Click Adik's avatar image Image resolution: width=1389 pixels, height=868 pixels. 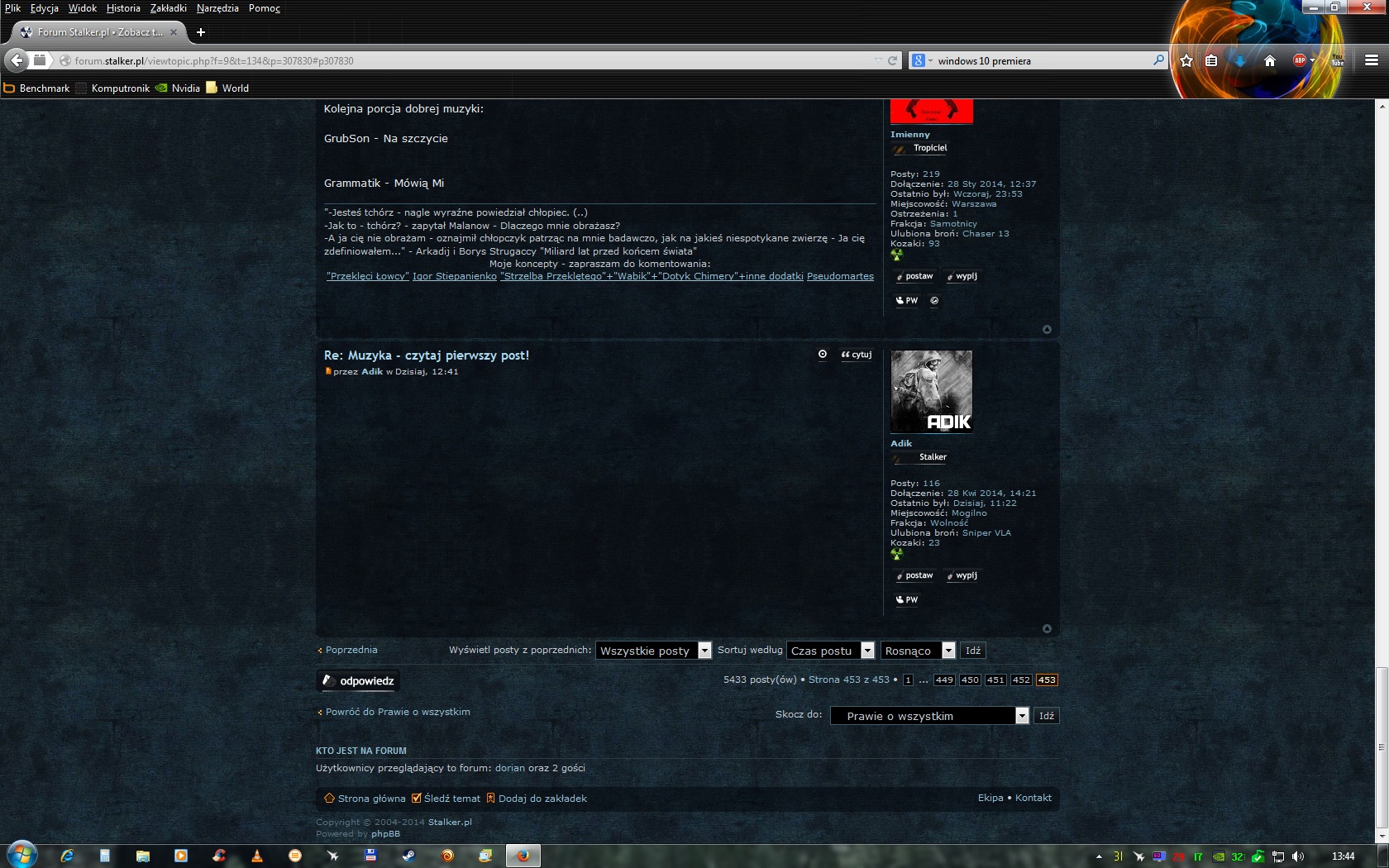click(x=932, y=391)
